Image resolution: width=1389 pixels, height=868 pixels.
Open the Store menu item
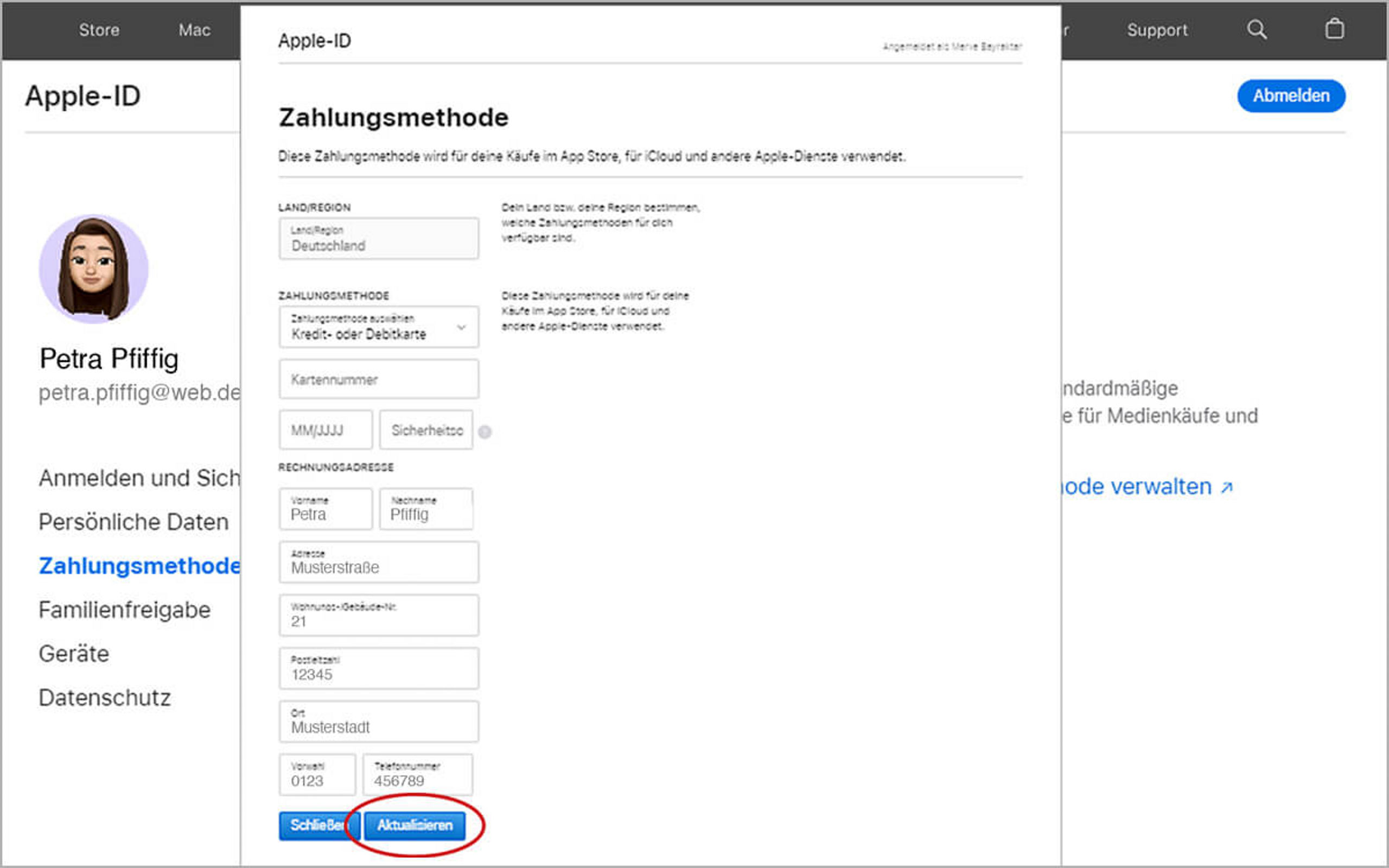(x=99, y=30)
